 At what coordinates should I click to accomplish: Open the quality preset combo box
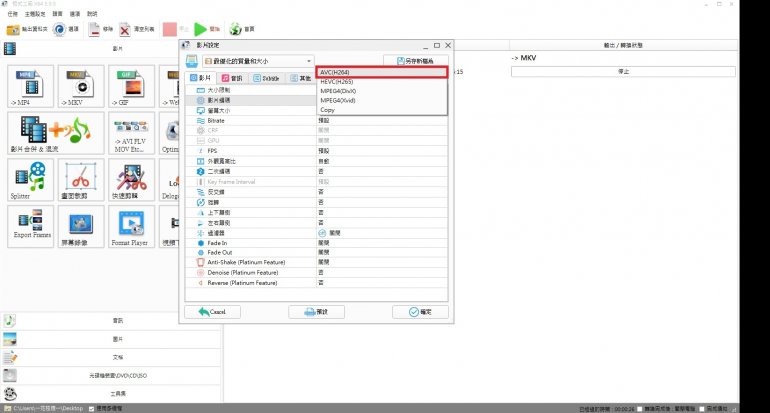coord(258,61)
